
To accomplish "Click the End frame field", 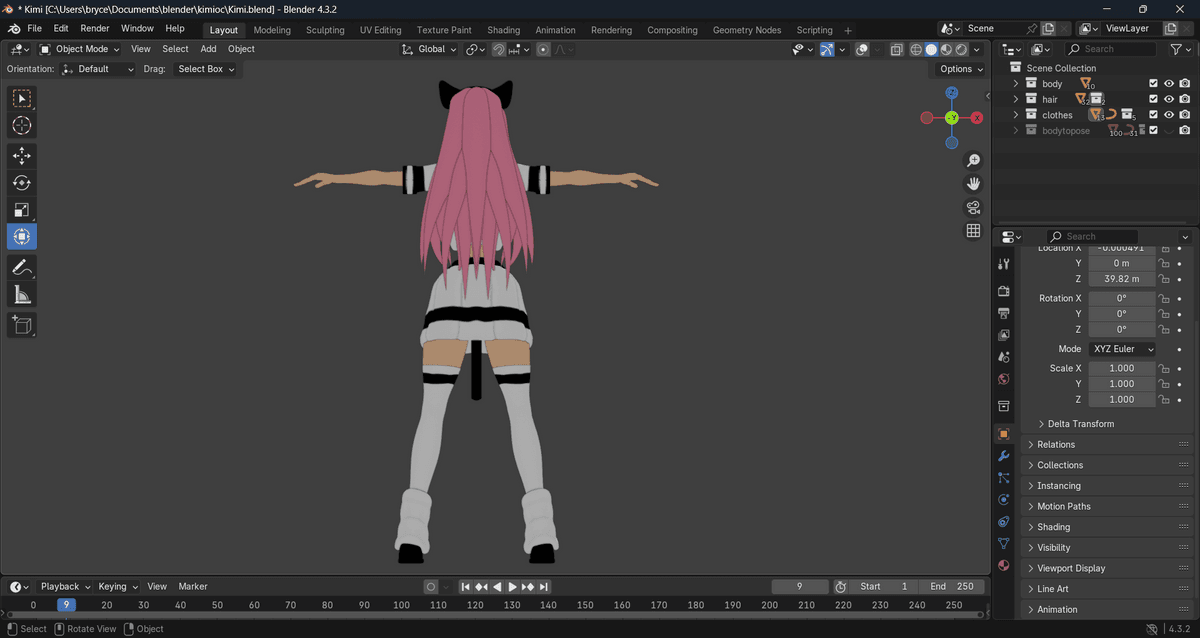I will click(951, 587).
